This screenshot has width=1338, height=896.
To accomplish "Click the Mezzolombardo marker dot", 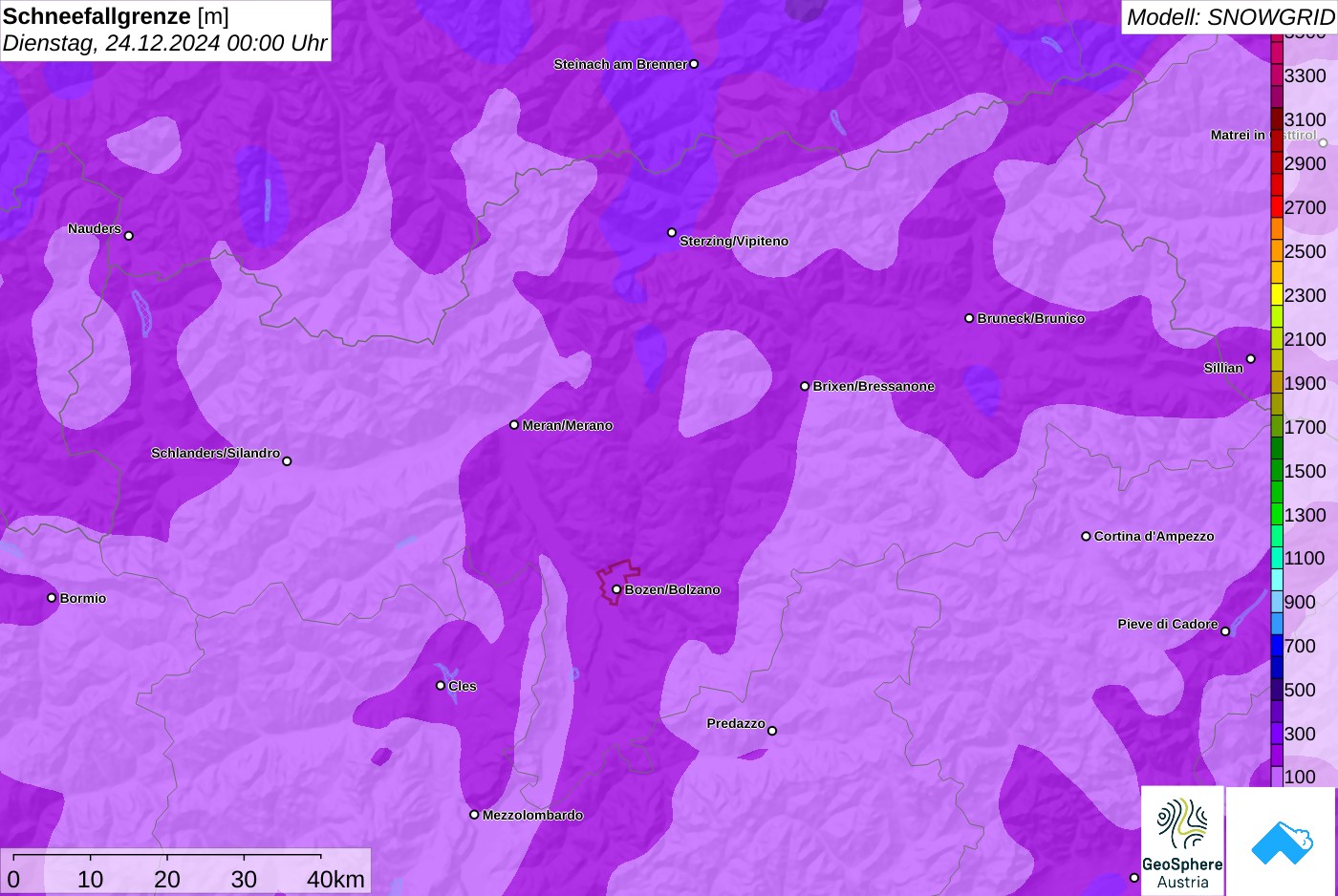I will pos(474,815).
